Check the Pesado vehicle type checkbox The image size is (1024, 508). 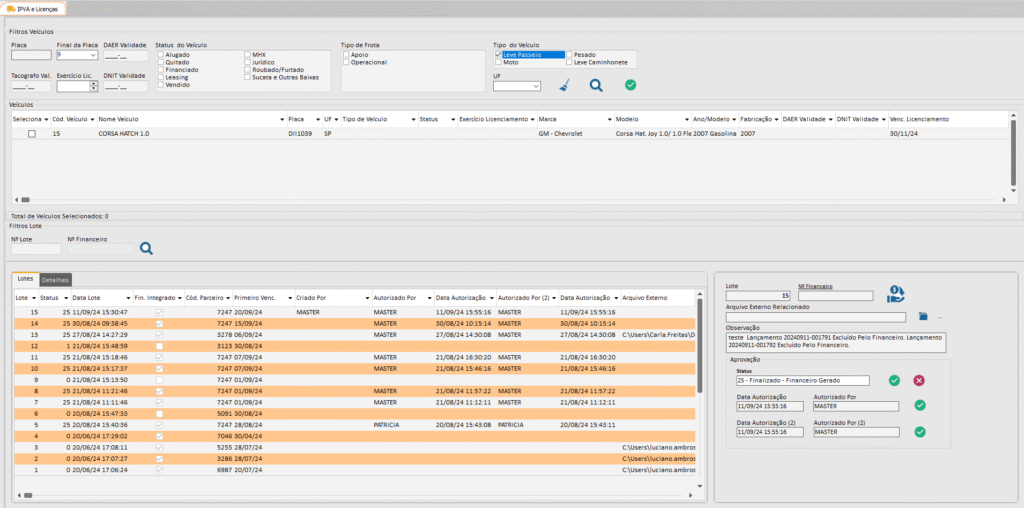coord(569,55)
